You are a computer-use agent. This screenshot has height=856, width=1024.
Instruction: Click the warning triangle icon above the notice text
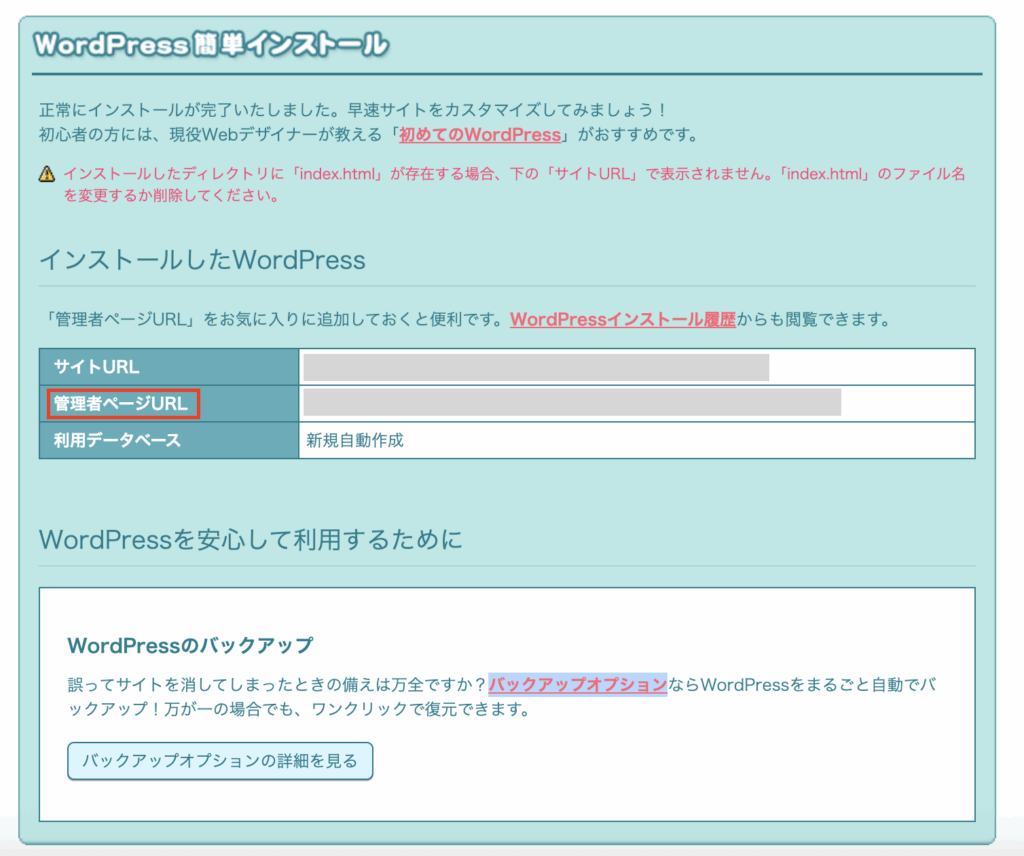pyautogui.click(x=46, y=176)
